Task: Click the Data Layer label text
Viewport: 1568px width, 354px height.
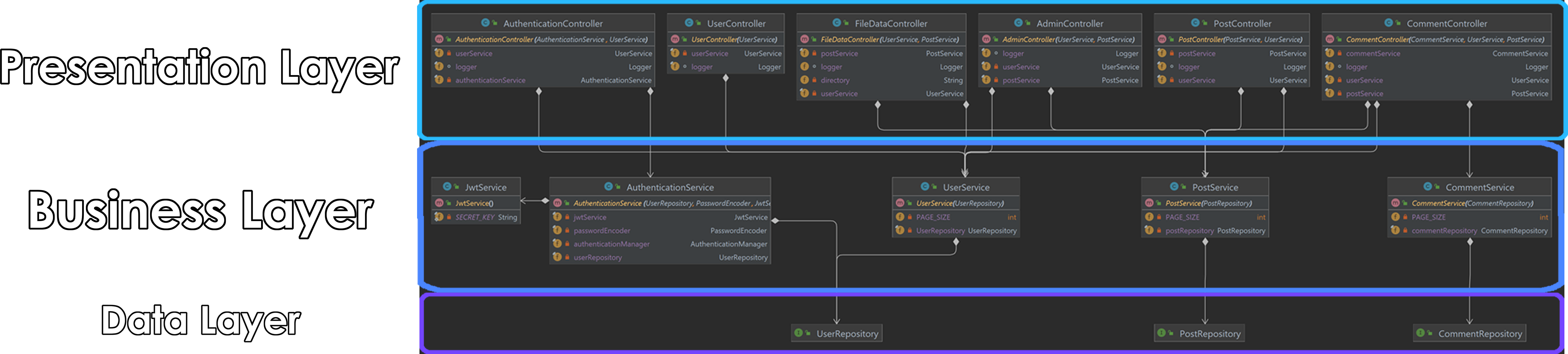Action: (x=200, y=321)
